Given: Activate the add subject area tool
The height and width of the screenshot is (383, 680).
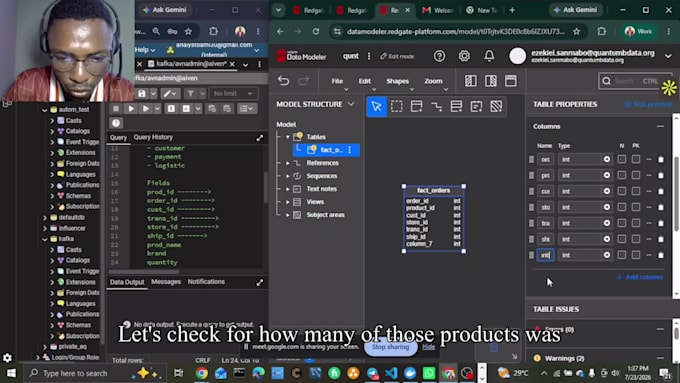Looking at the screenshot, I should click(496, 106).
